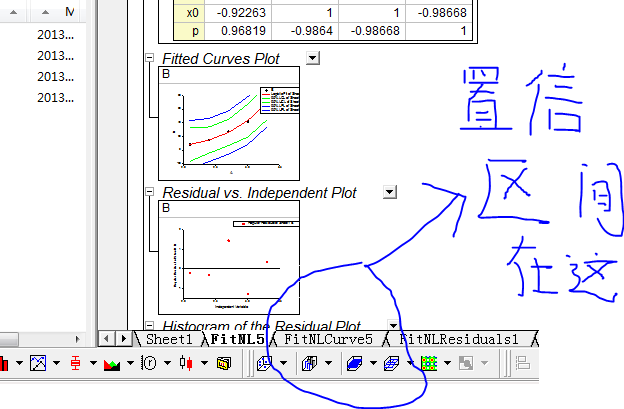Select the 3D scatter plot tool
Image resolution: width=624 pixels, height=409 pixels.
264,363
